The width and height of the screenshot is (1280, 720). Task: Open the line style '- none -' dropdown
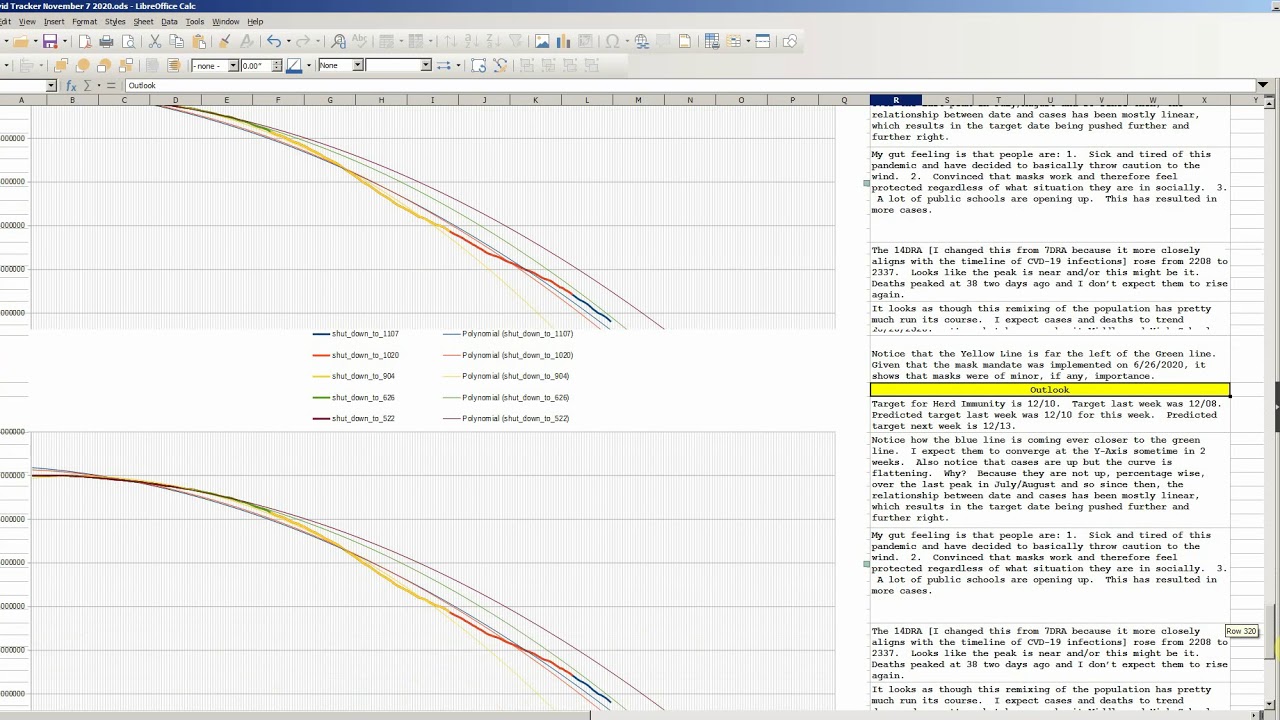233,65
